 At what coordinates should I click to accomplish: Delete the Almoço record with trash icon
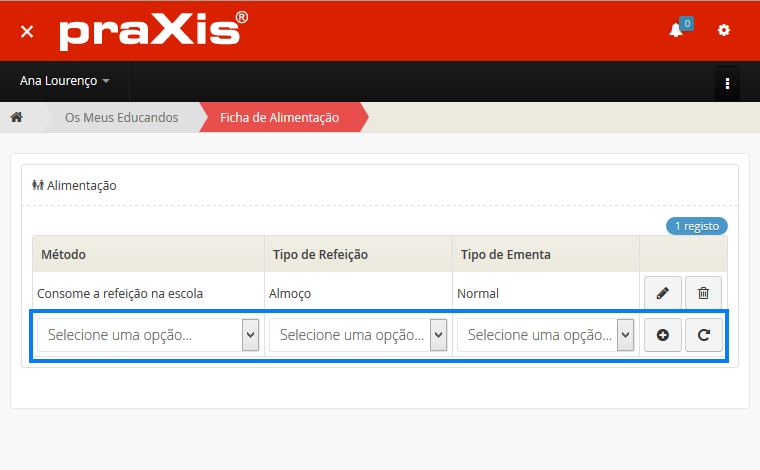[x=703, y=293]
